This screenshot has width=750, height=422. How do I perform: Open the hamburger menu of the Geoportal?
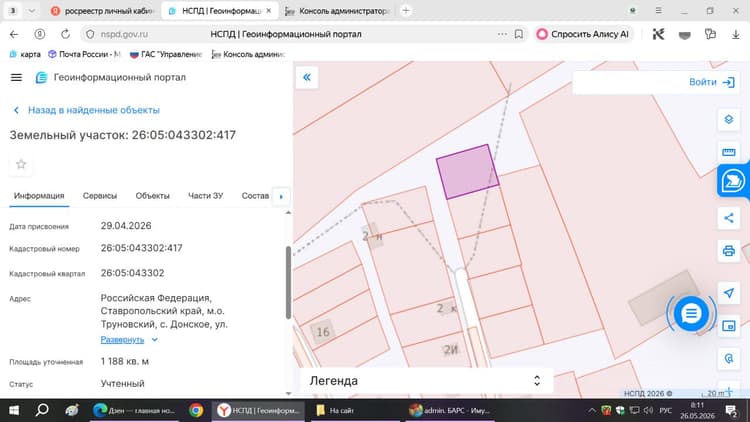(x=16, y=78)
